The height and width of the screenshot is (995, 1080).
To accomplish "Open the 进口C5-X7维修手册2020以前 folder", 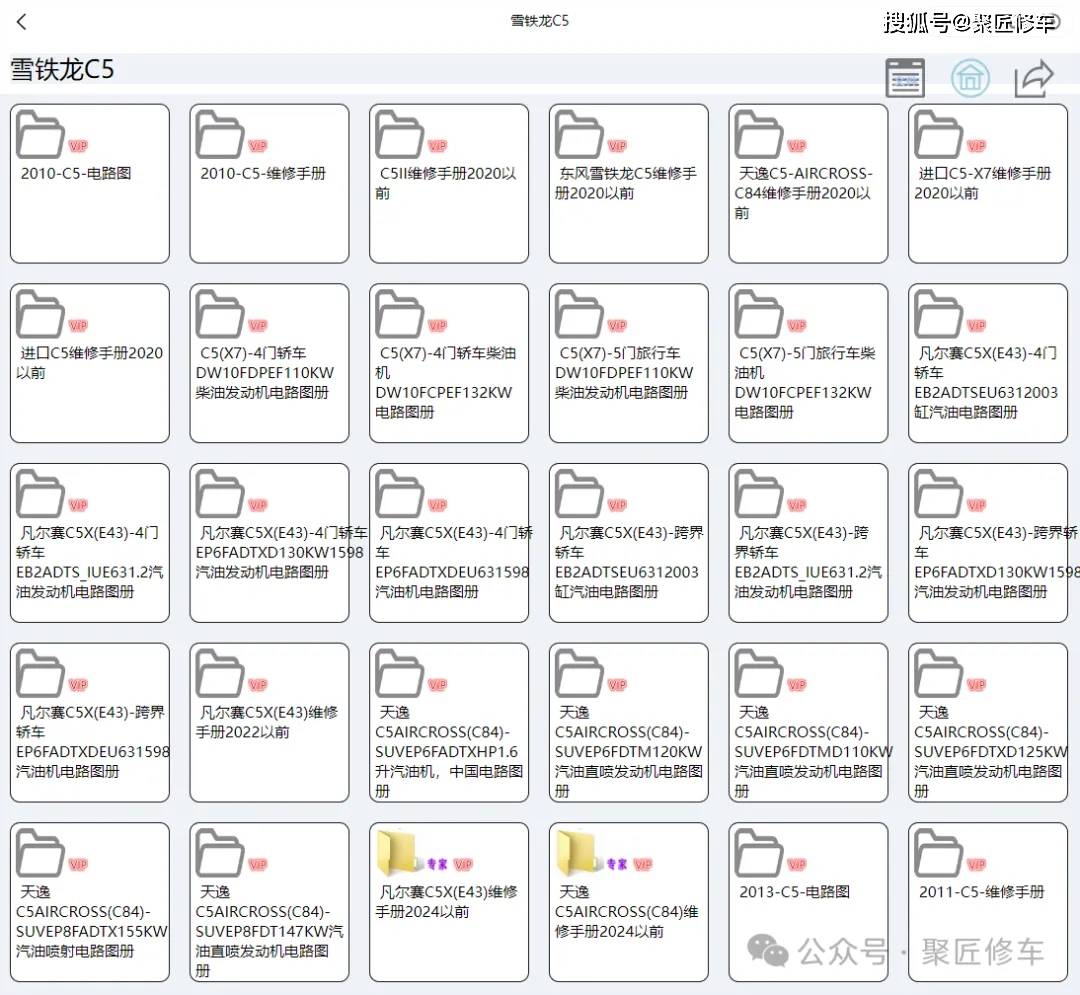I will pyautogui.click(x=988, y=184).
